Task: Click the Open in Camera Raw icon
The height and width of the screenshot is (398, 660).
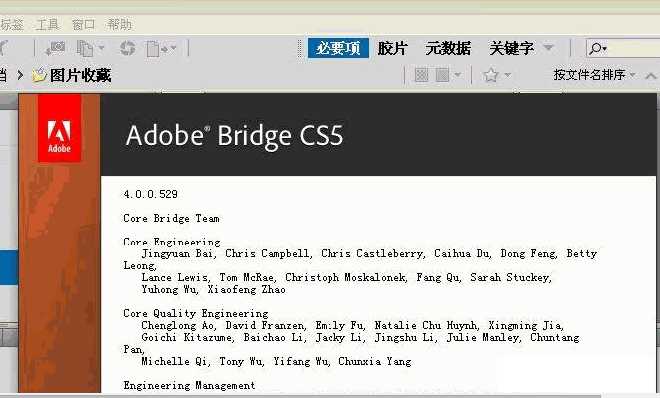Action: 128,48
